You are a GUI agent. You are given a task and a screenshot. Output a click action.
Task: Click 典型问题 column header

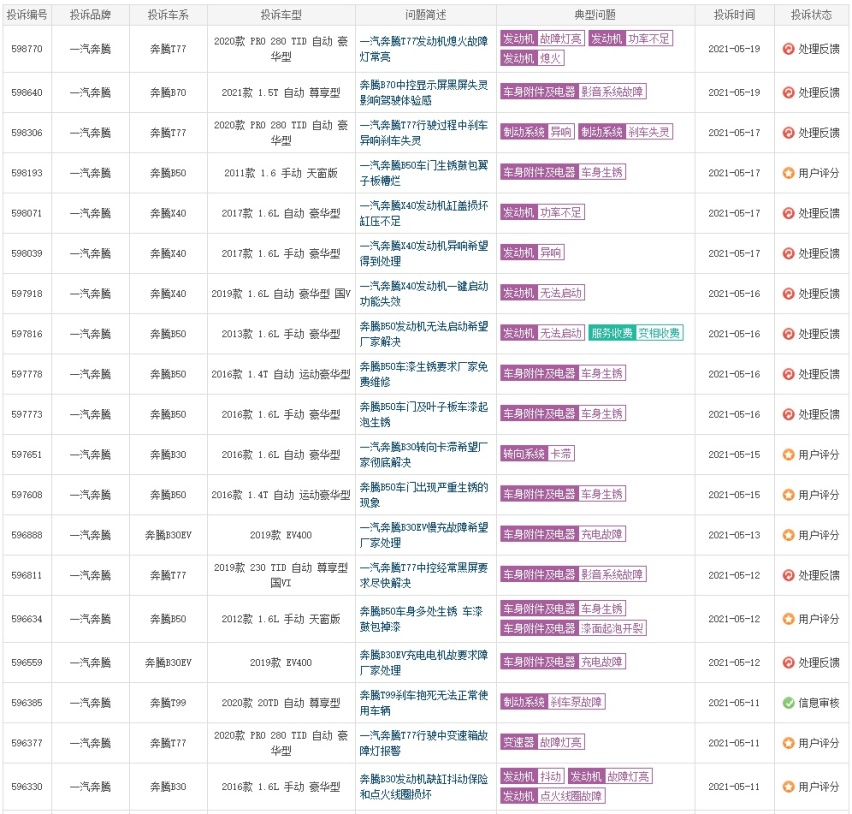(595, 15)
